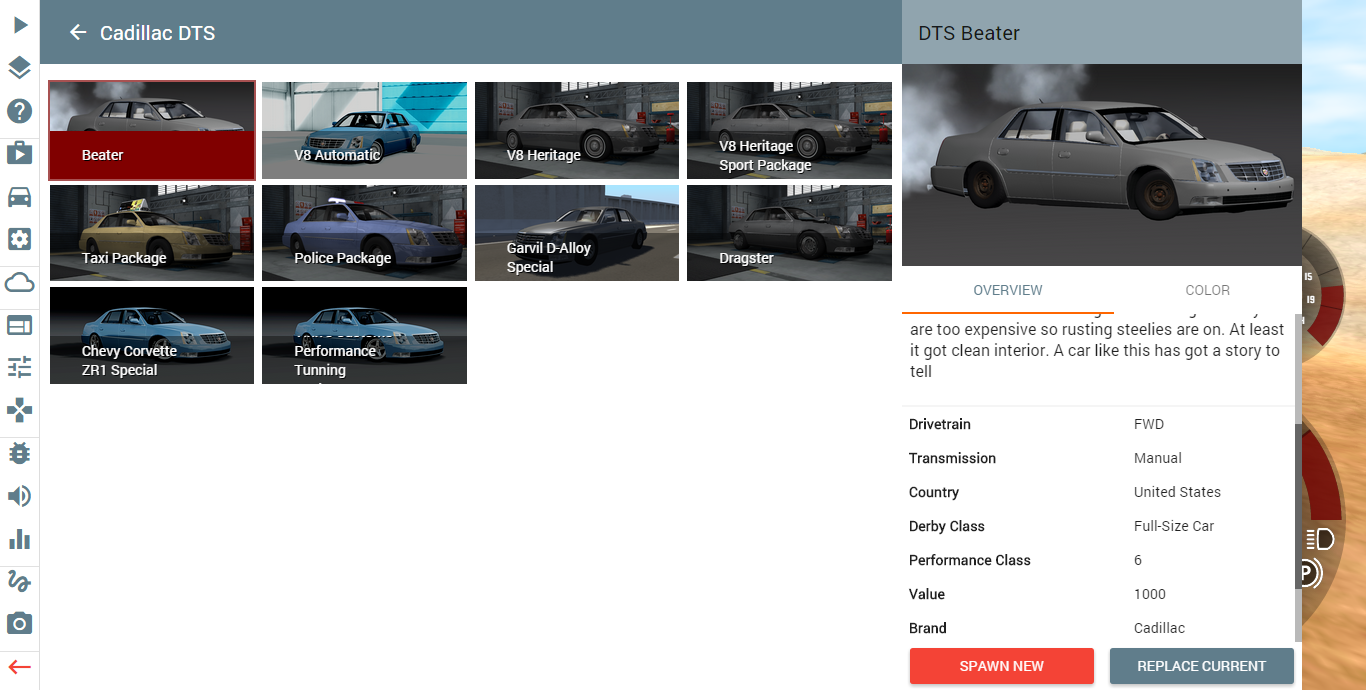The height and width of the screenshot is (690, 1366).
Task: Switch to the Color tab
Action: click(x=1207, y=290)
